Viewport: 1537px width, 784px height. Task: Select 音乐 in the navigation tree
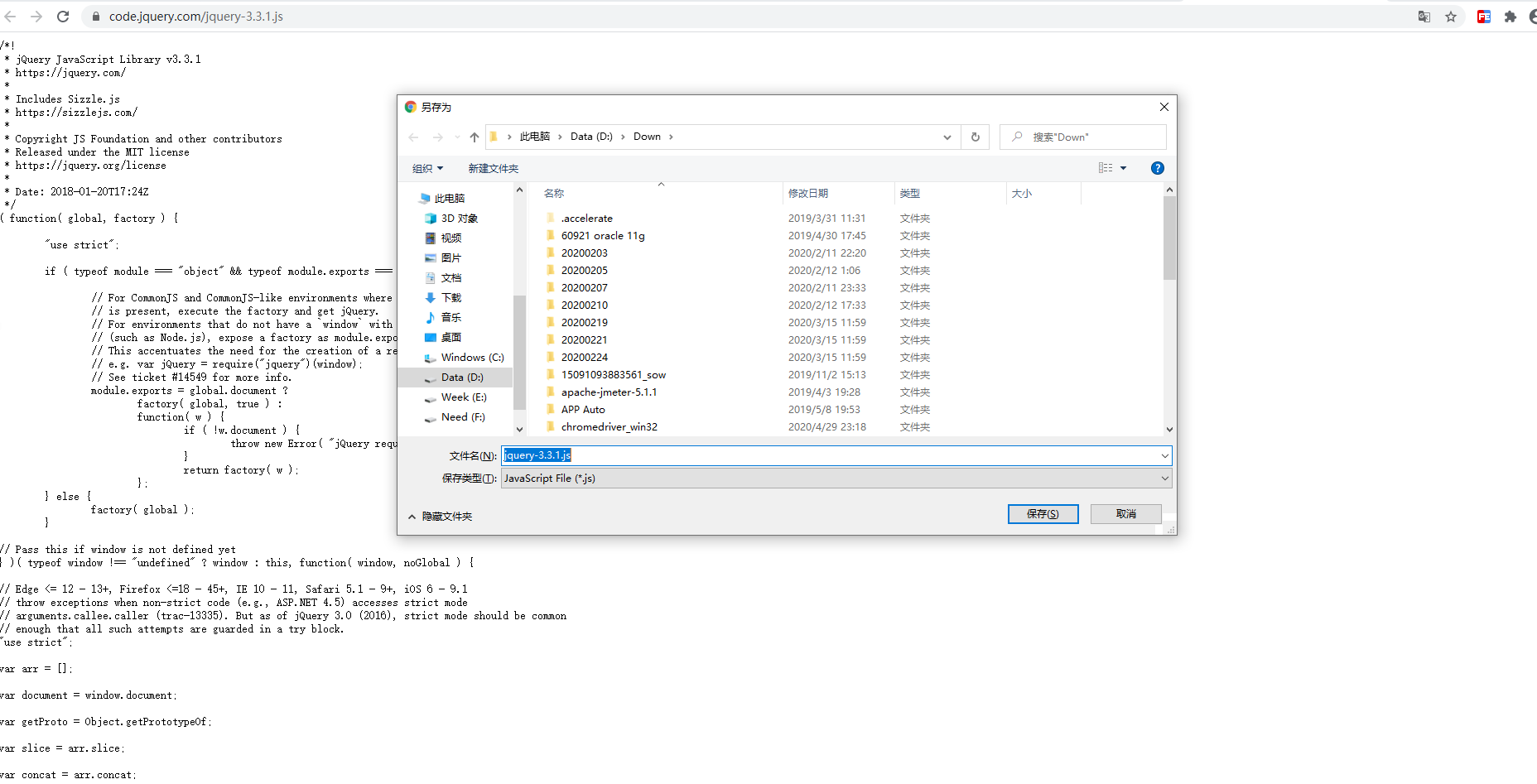451,318
